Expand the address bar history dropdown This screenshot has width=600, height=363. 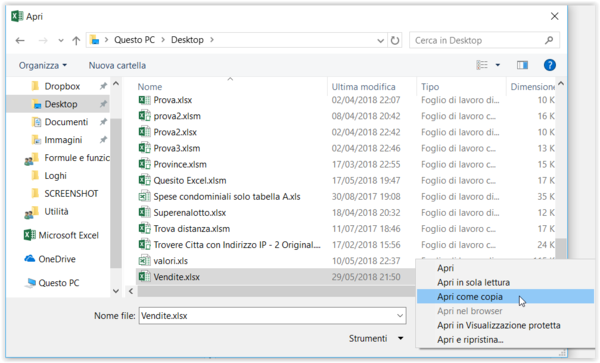pos(380,40)
